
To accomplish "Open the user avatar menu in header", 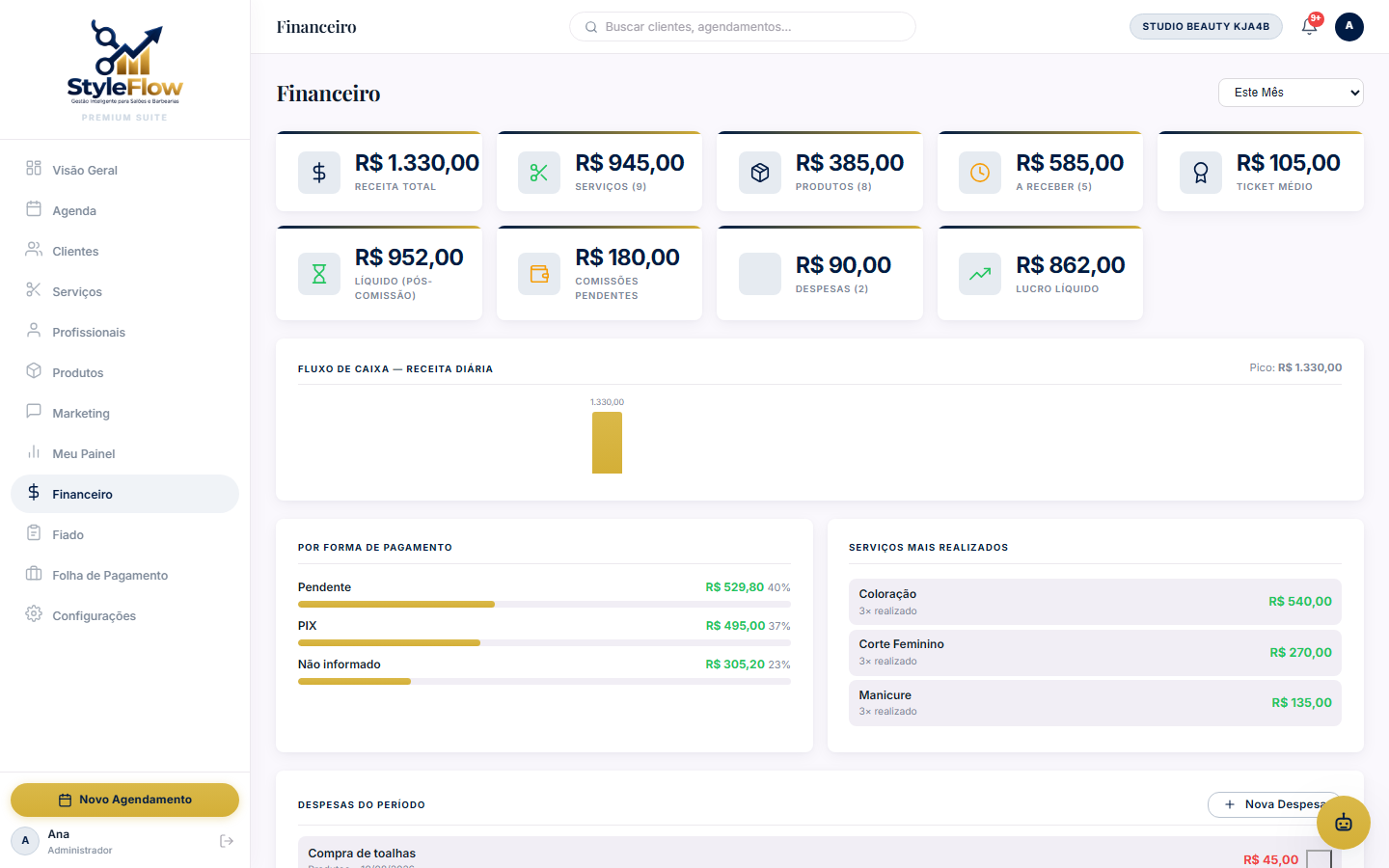I will click(1348, 26).
